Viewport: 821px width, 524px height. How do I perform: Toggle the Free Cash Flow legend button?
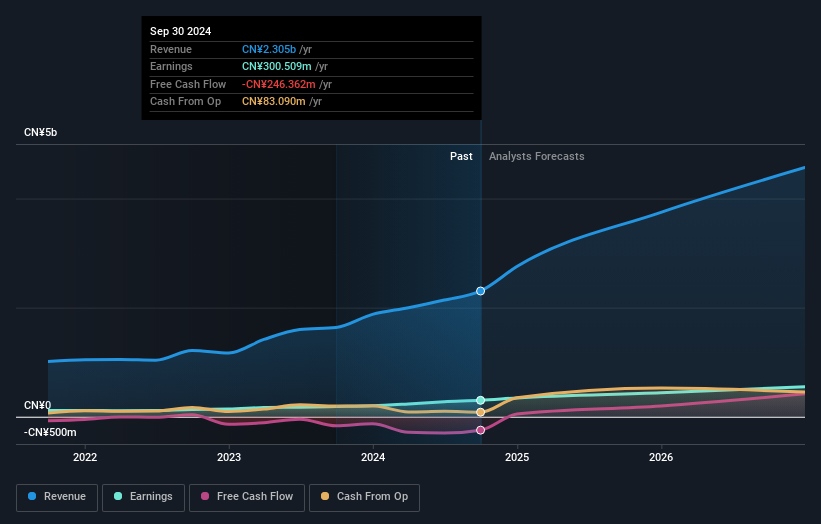[247, 497]
